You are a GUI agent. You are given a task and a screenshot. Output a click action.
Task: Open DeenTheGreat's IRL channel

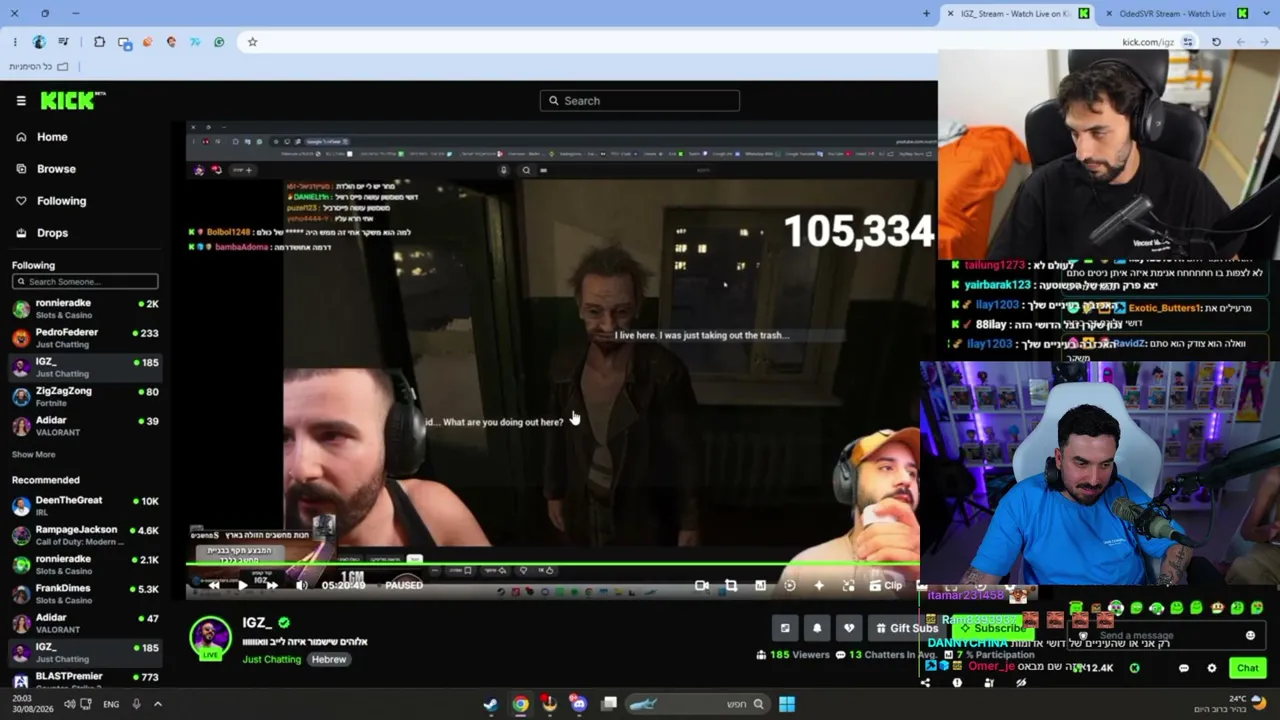(85, 506)
